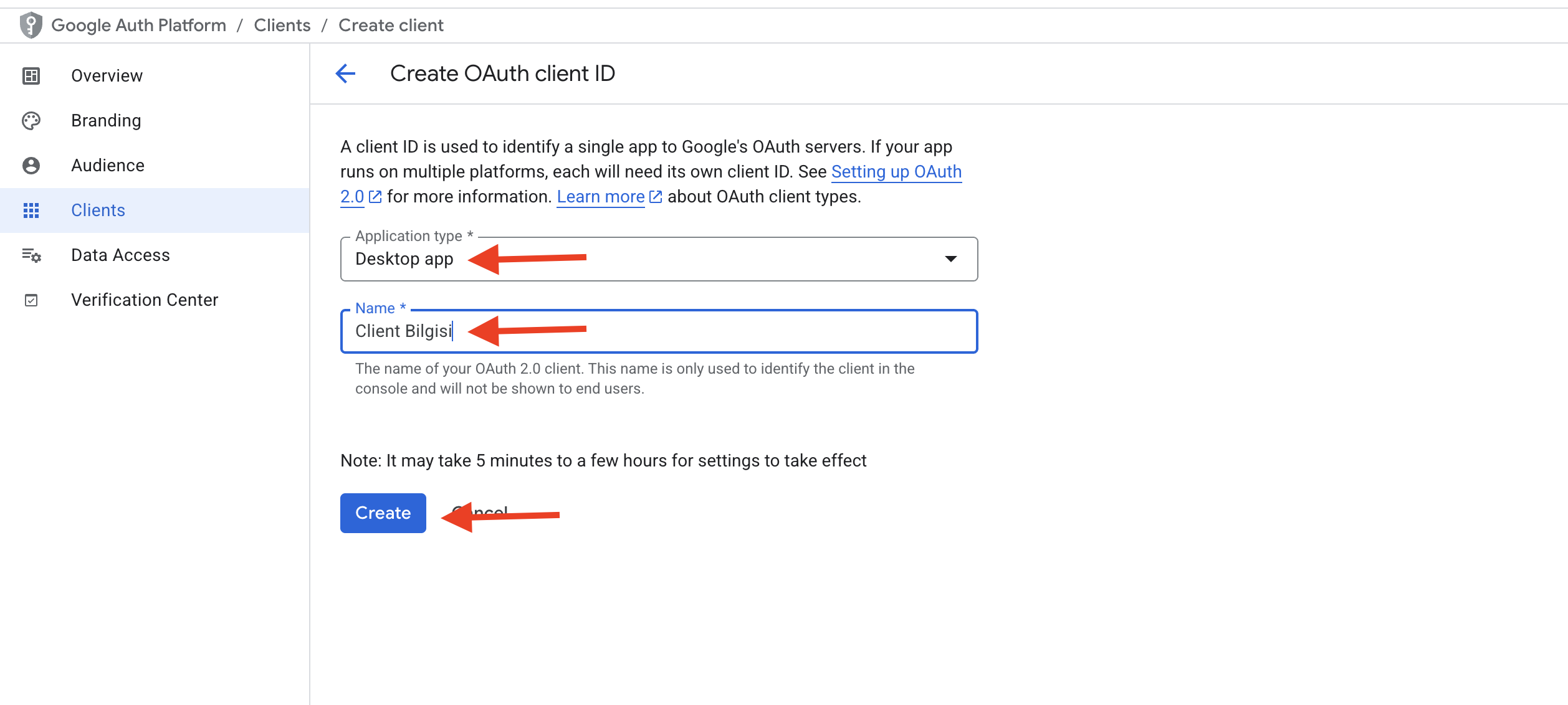Click the Verification Center checkmark icon
Viewport: 1568px width, 705px height.
coord(31,300)
